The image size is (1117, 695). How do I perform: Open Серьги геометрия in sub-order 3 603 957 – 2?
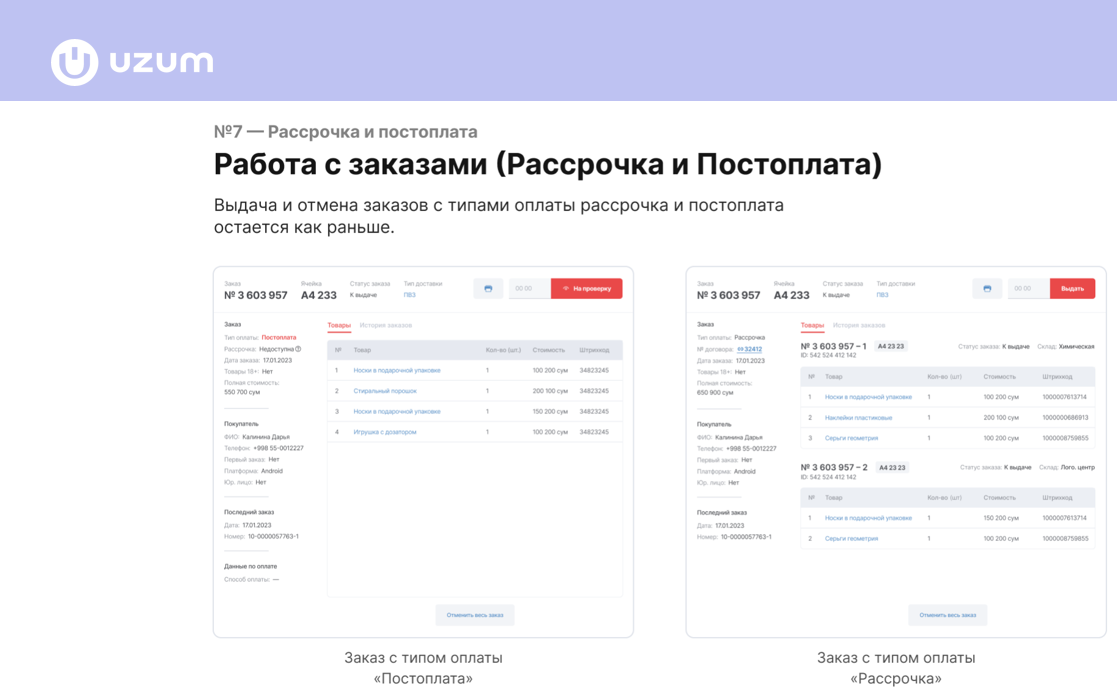point(851,539)
